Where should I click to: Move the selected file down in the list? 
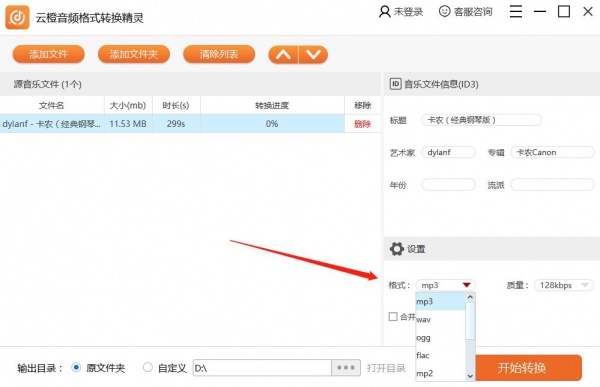point(313,55)
